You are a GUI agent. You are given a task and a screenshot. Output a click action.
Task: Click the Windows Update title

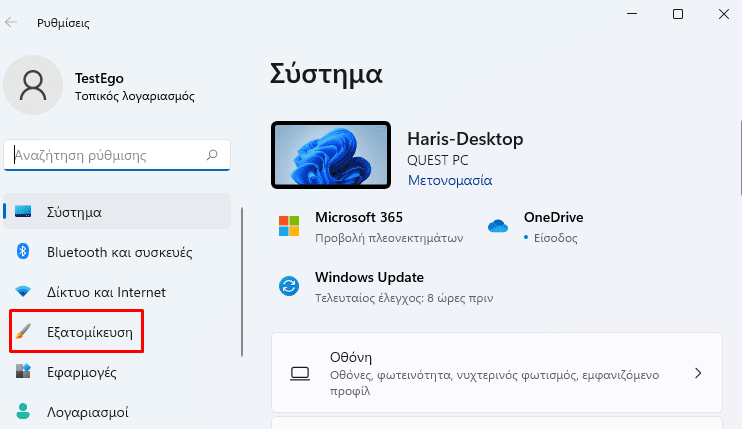(x=369, y=277)
